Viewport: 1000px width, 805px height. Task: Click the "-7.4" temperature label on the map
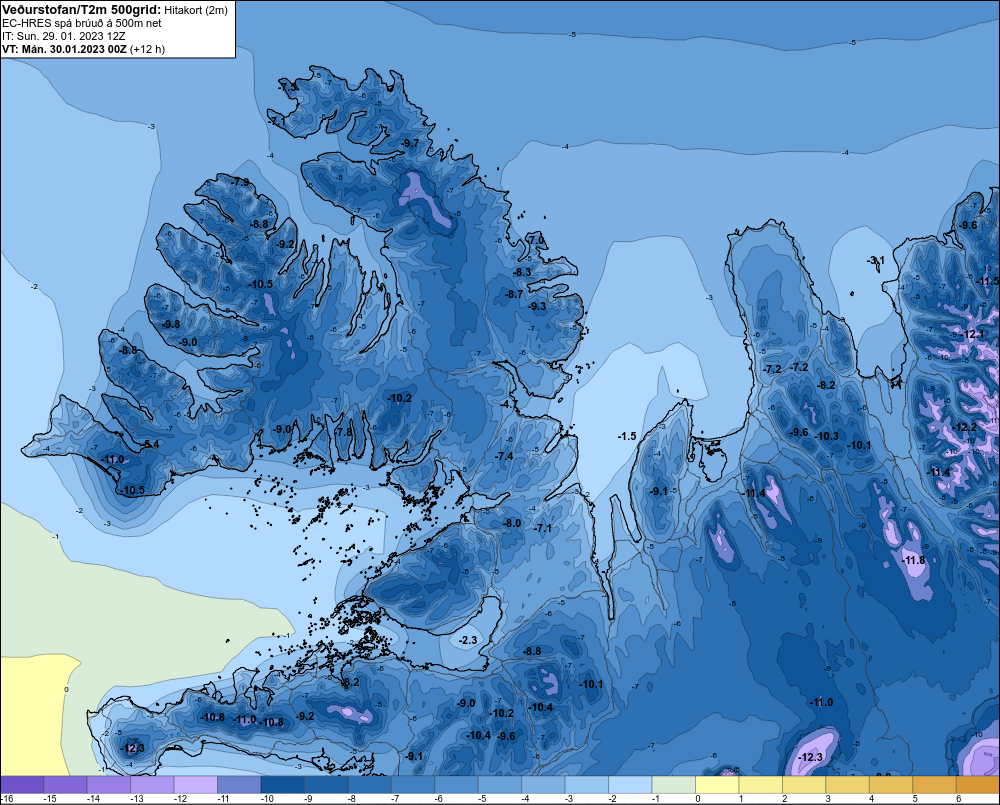point(504,456)
